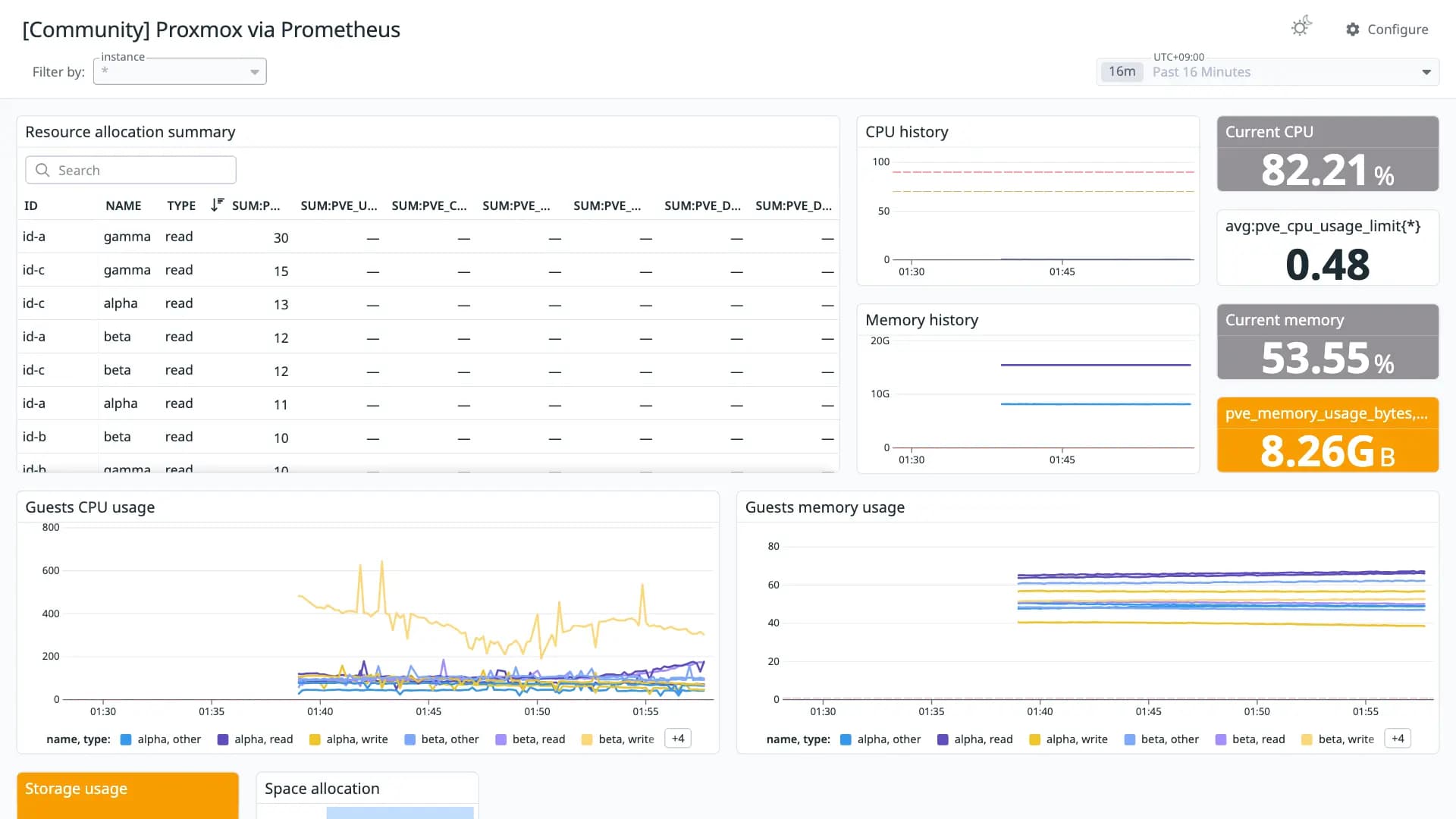Toggle alpha, other series in Guests CPU legend

161,739
